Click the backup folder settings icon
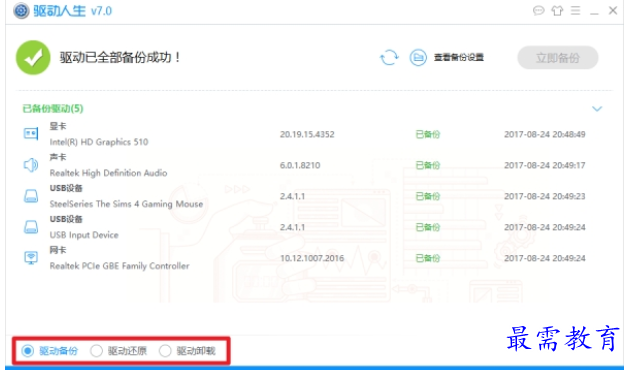The height and width of the screenshot is (370, 628). (x=418, y=58)
